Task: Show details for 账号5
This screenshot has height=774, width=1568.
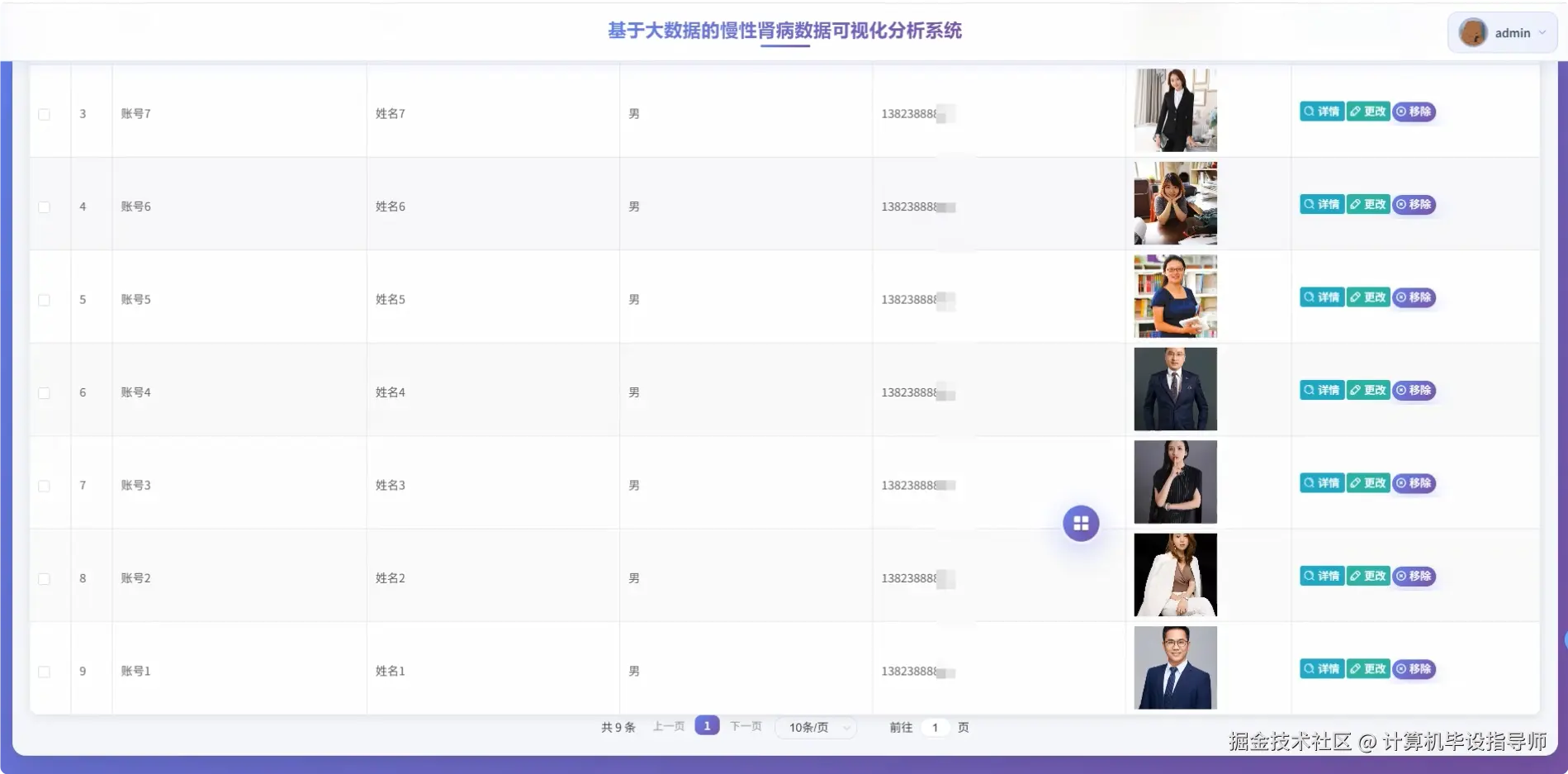Action: click(1322, 297)
